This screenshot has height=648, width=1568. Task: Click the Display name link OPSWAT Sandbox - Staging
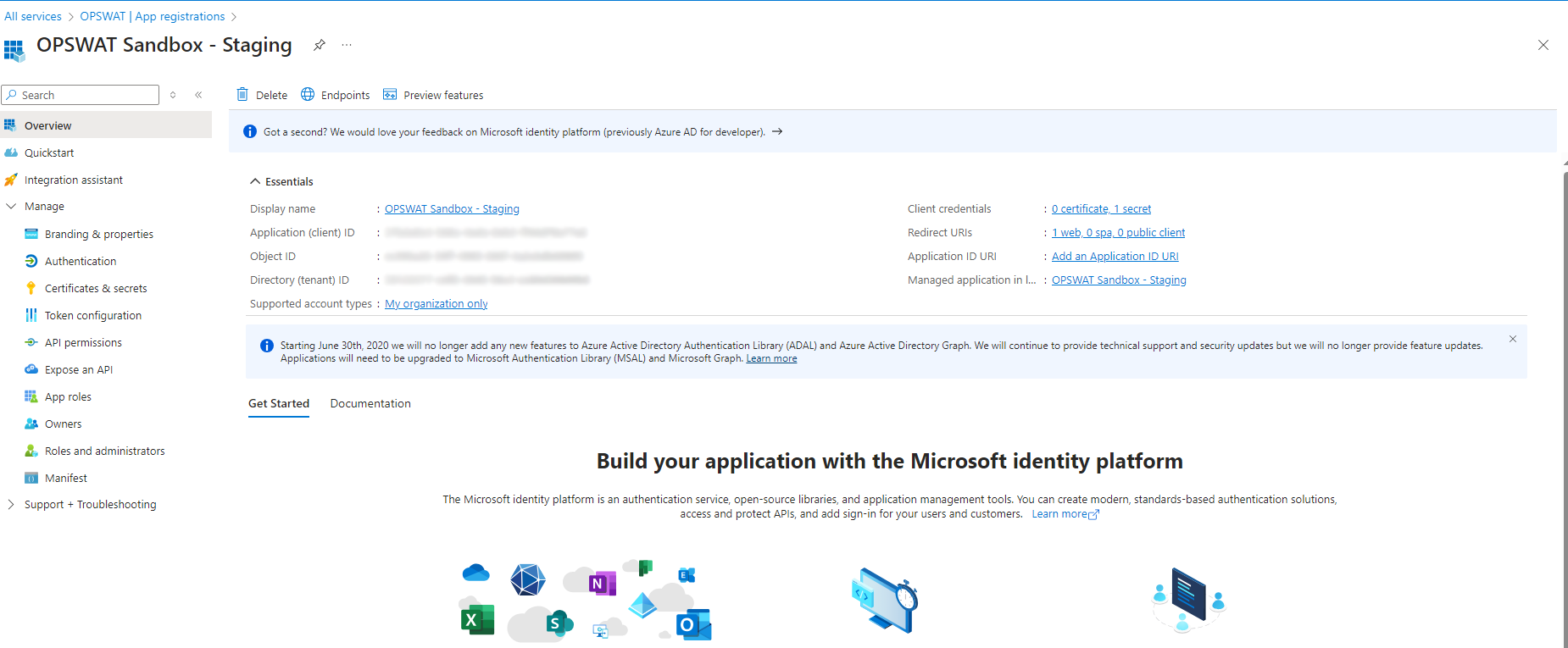[x=452, y=208]
